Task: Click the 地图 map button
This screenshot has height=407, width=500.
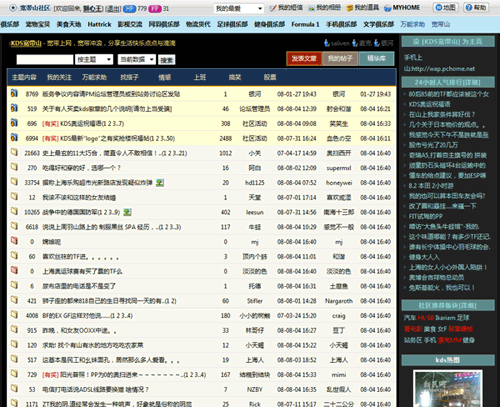Action: tap(446, 7)
